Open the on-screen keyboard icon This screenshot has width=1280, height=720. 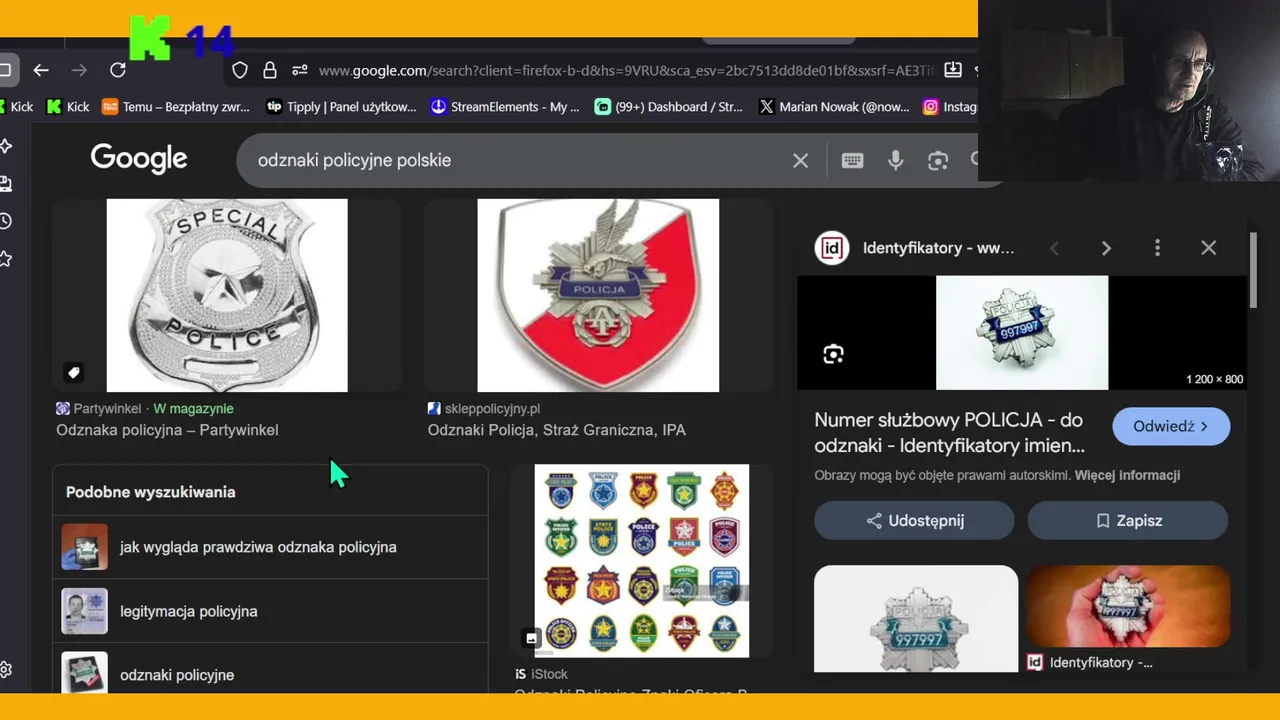click(852, 160)
